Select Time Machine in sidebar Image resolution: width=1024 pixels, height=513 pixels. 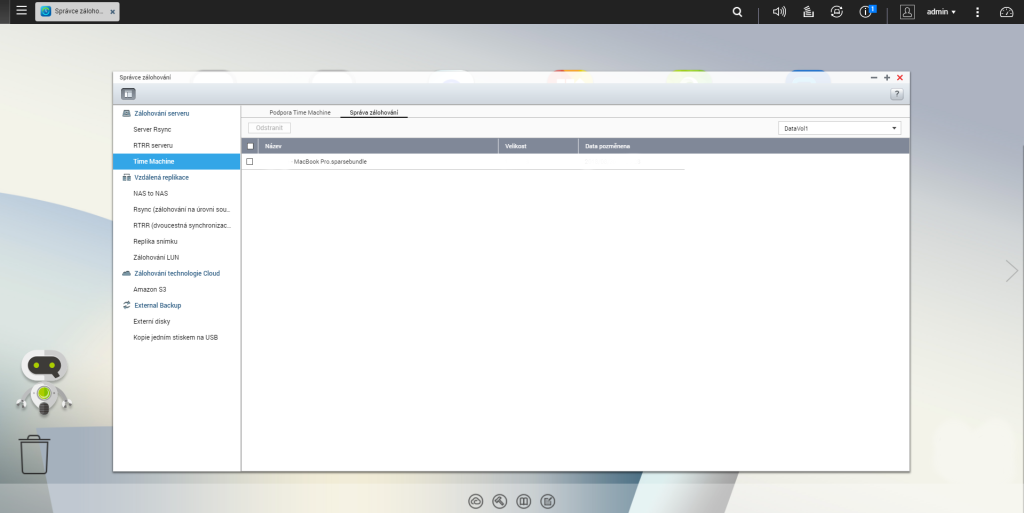click(176, 161)
